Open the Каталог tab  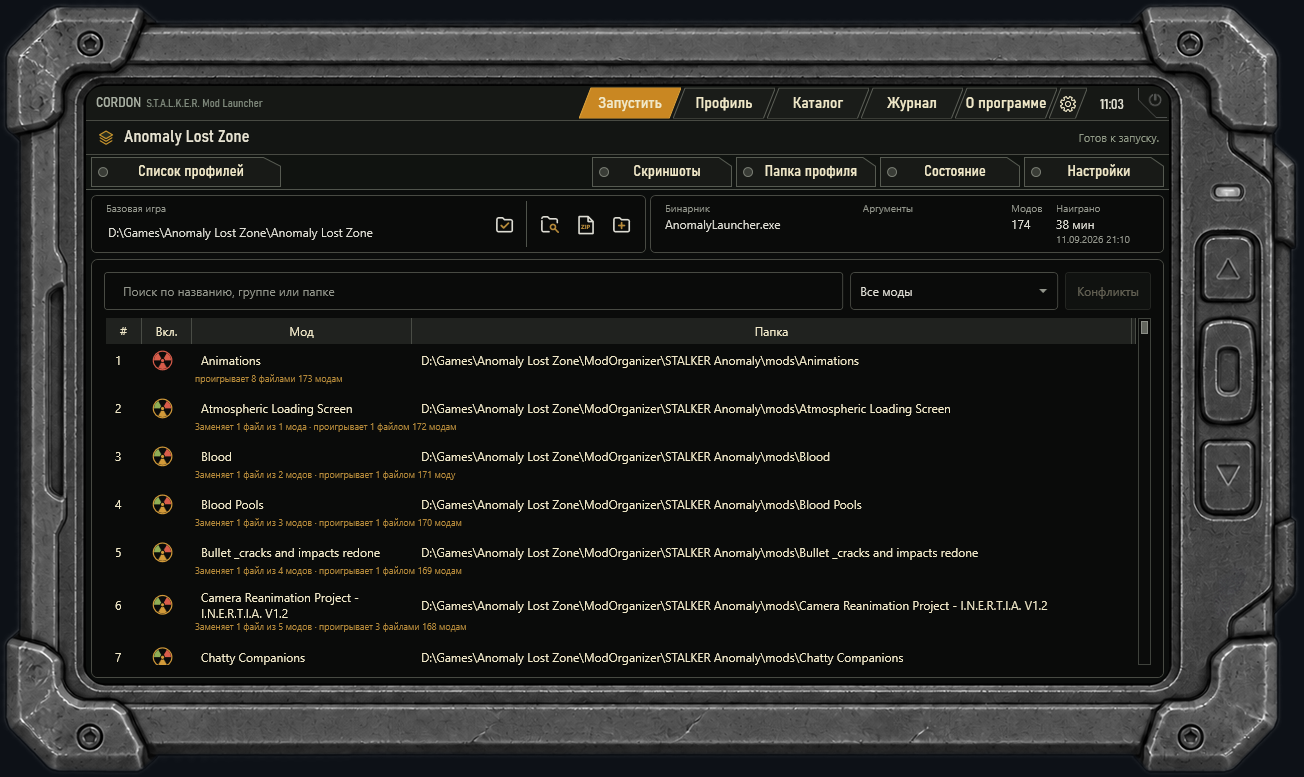[x=818, y=103]
